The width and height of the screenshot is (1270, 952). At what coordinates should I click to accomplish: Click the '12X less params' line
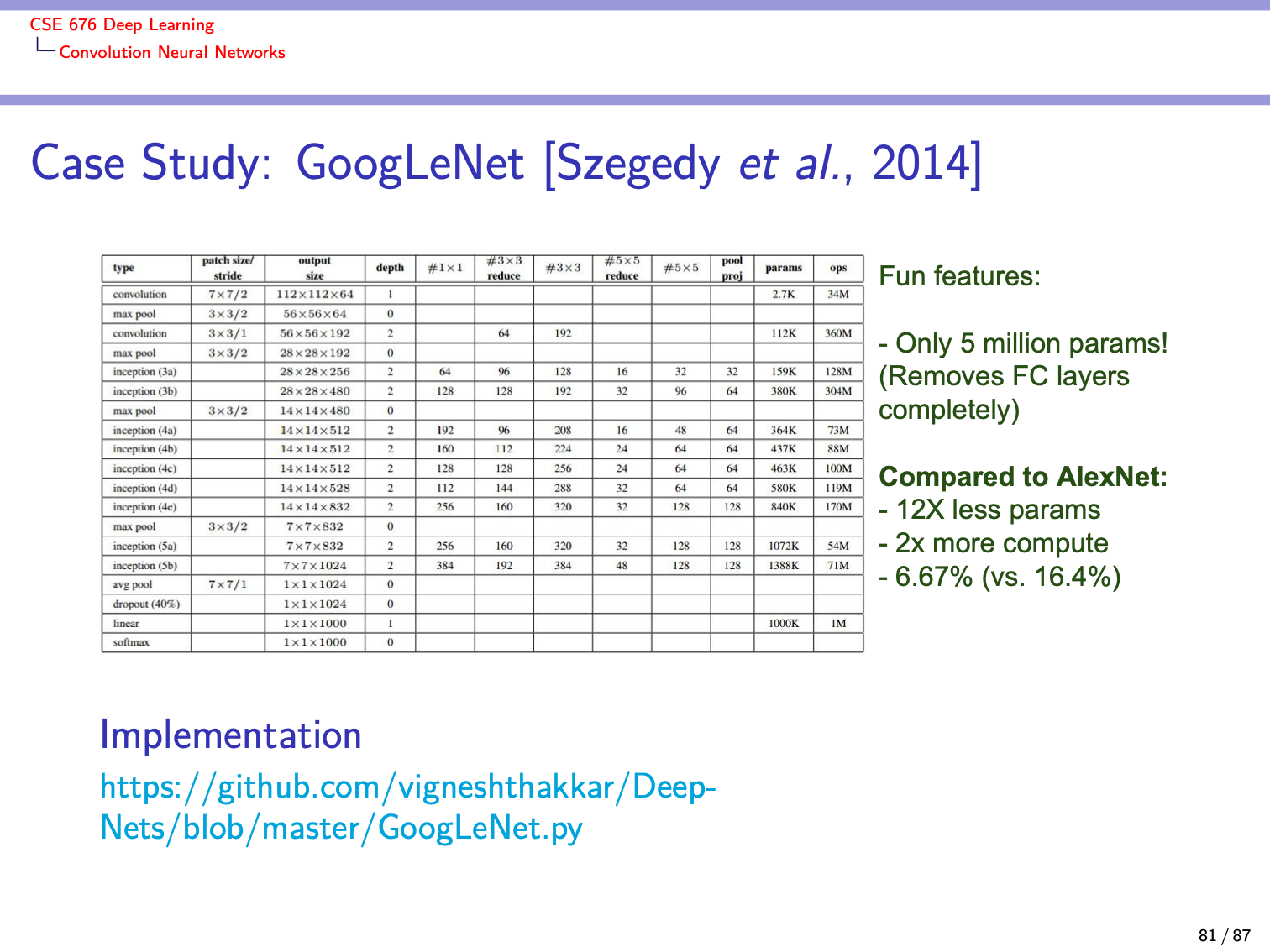(989, 510)
